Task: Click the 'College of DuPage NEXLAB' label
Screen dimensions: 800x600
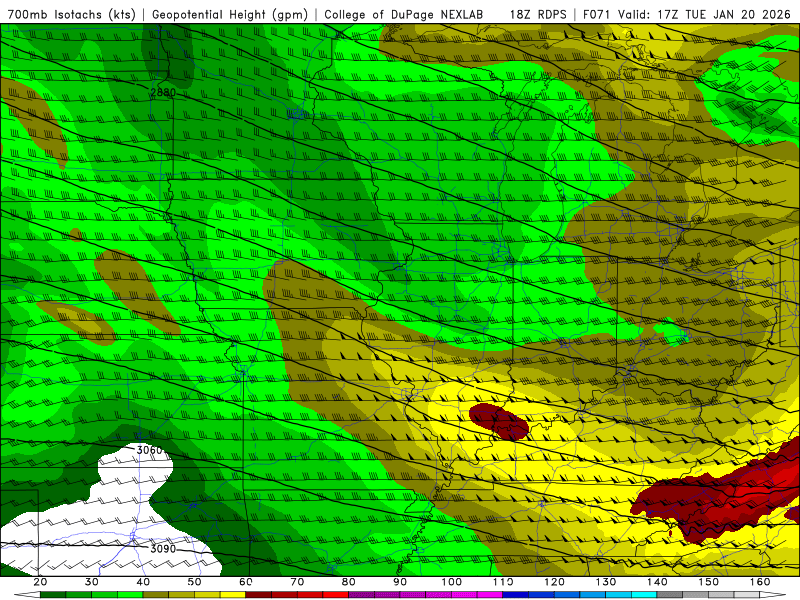Action: (x=404, y=14)
